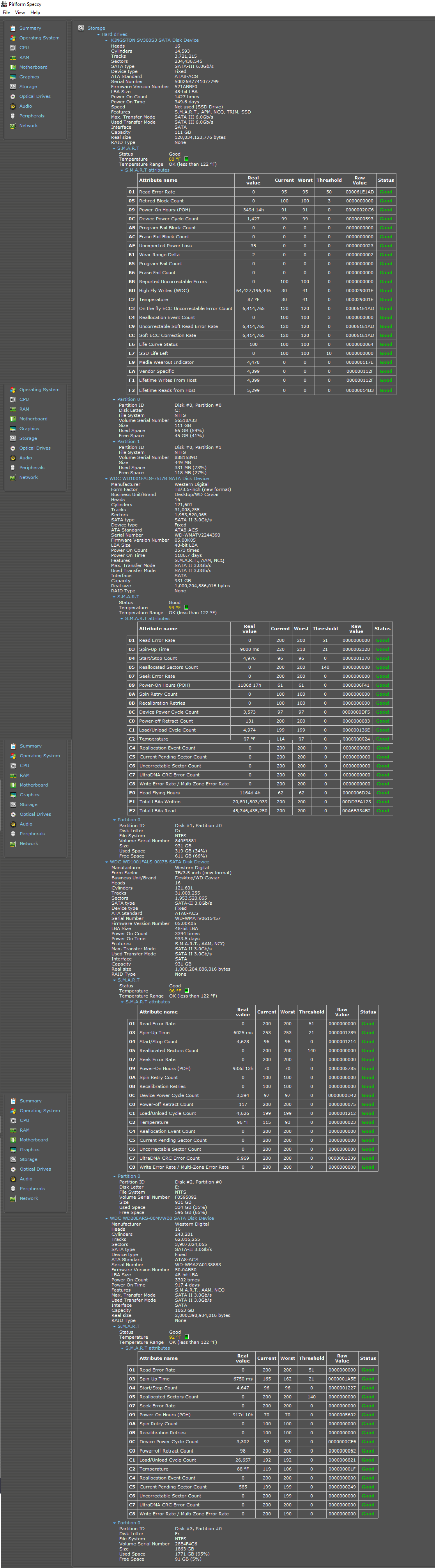This screenshot has width=435, height=1568.
Task: Select the Soft ECC Correction Rate row
Action: [261, 335]
